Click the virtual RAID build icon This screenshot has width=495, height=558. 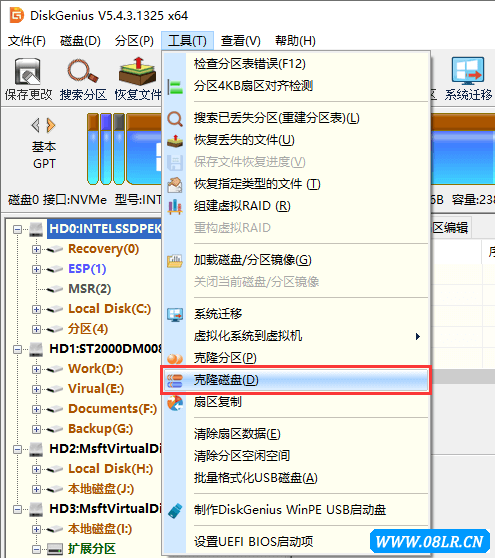[175, 206]
